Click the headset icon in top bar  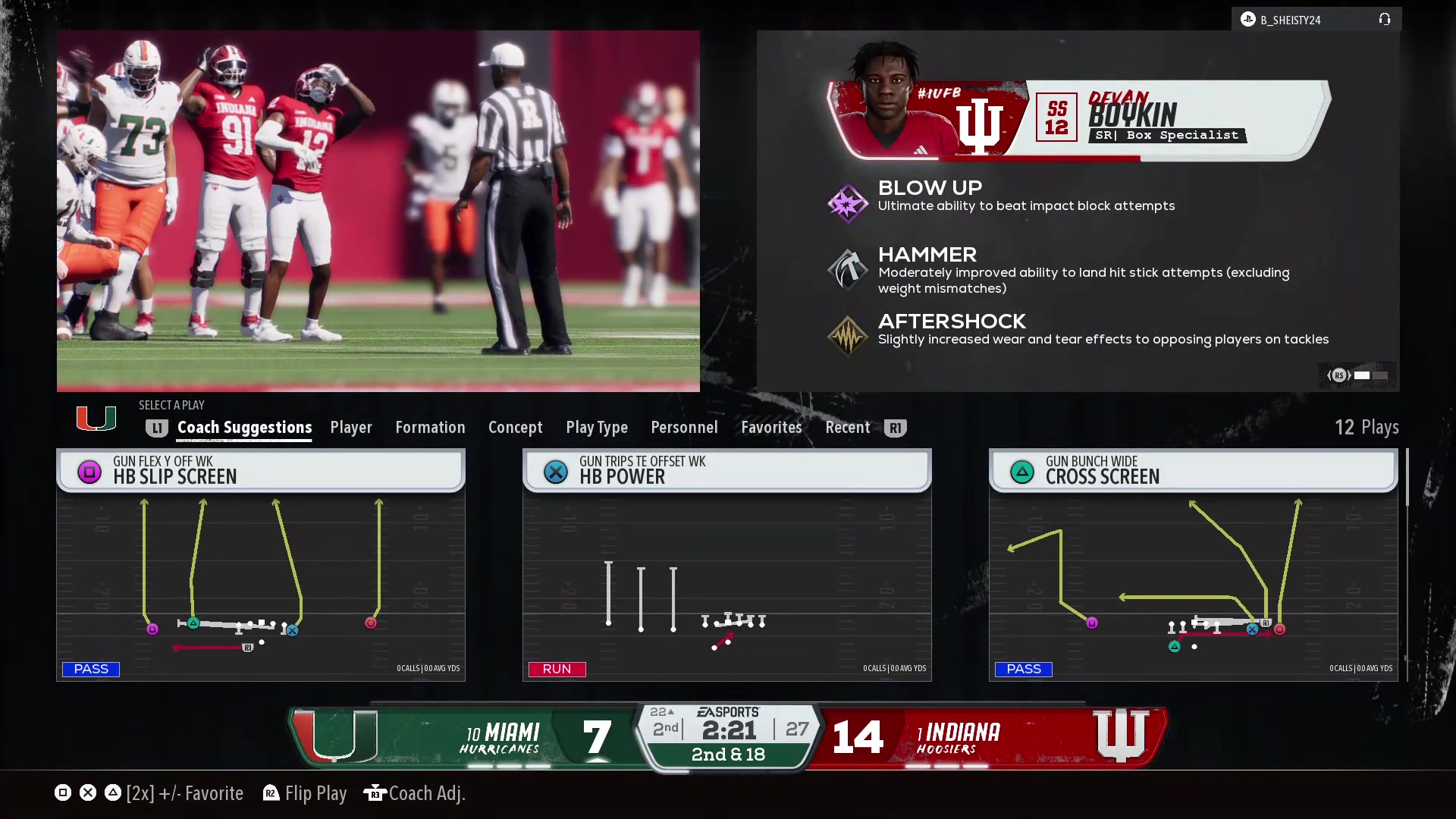click(1385, 20)
